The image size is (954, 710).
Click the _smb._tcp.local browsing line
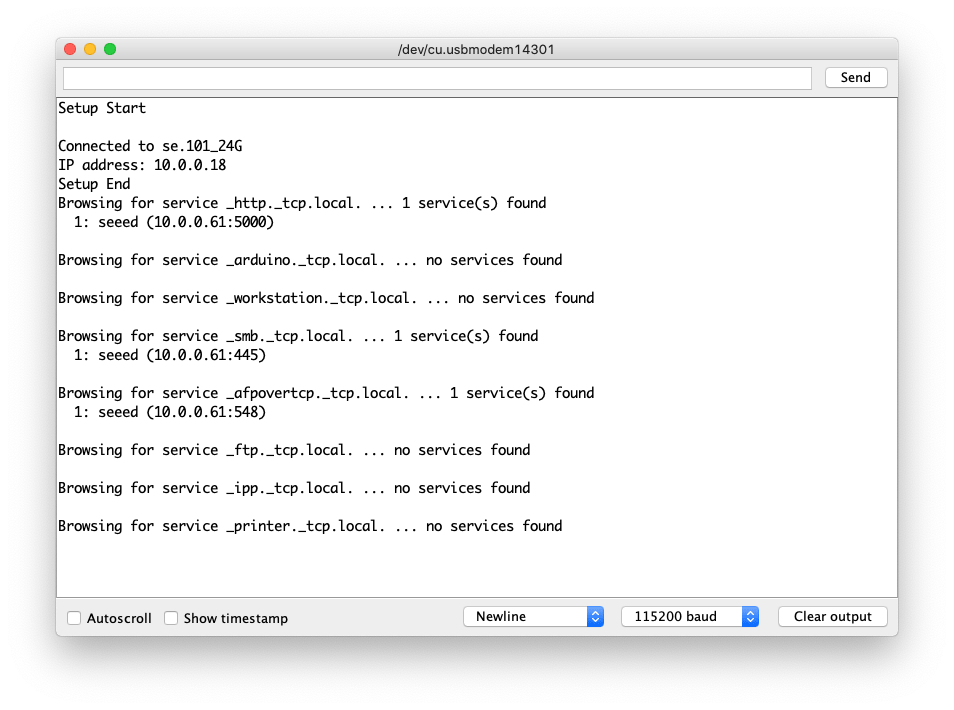[x=298, y=336]
